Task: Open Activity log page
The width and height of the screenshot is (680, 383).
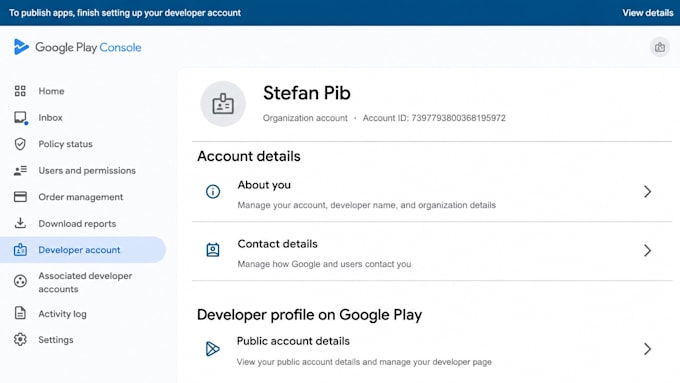Action: [x=62, y=314]
